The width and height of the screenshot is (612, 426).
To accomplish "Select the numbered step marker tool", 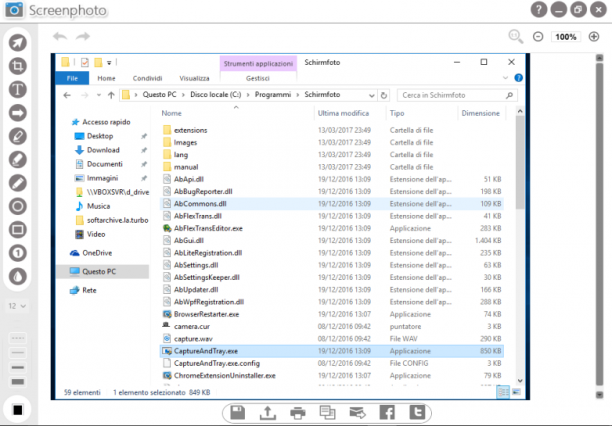I will pos(18,253).
